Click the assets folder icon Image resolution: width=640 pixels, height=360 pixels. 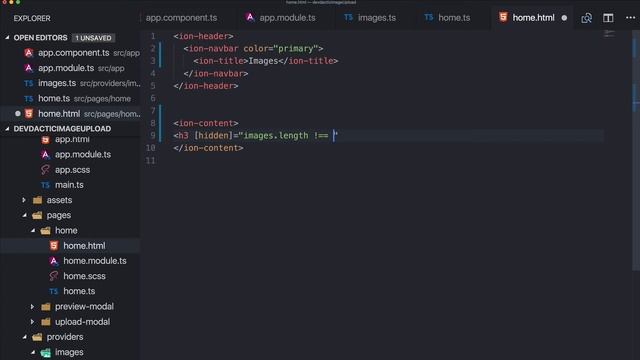tap(37, 200)
